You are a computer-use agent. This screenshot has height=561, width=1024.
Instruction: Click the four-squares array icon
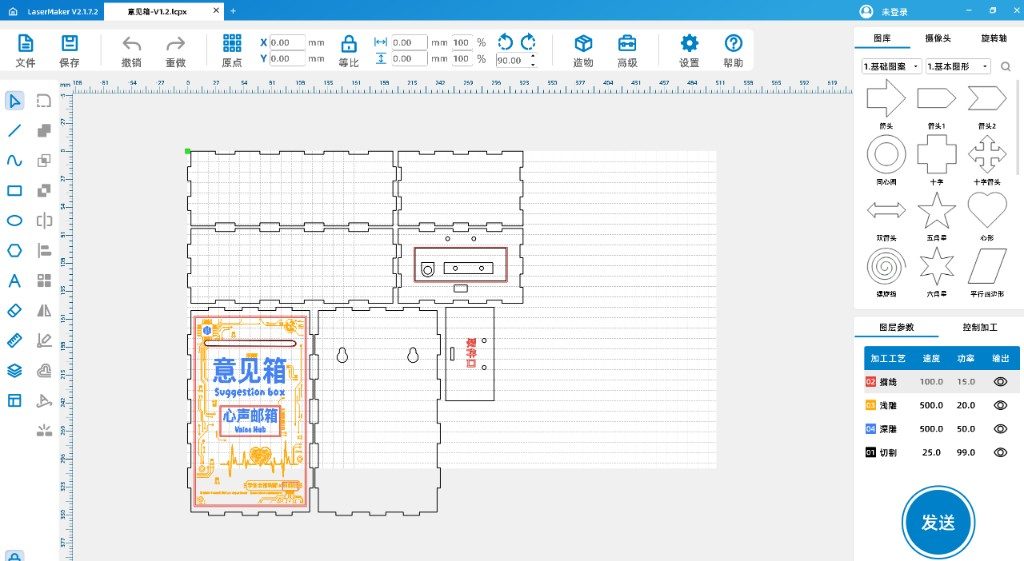tap(44, 281)
